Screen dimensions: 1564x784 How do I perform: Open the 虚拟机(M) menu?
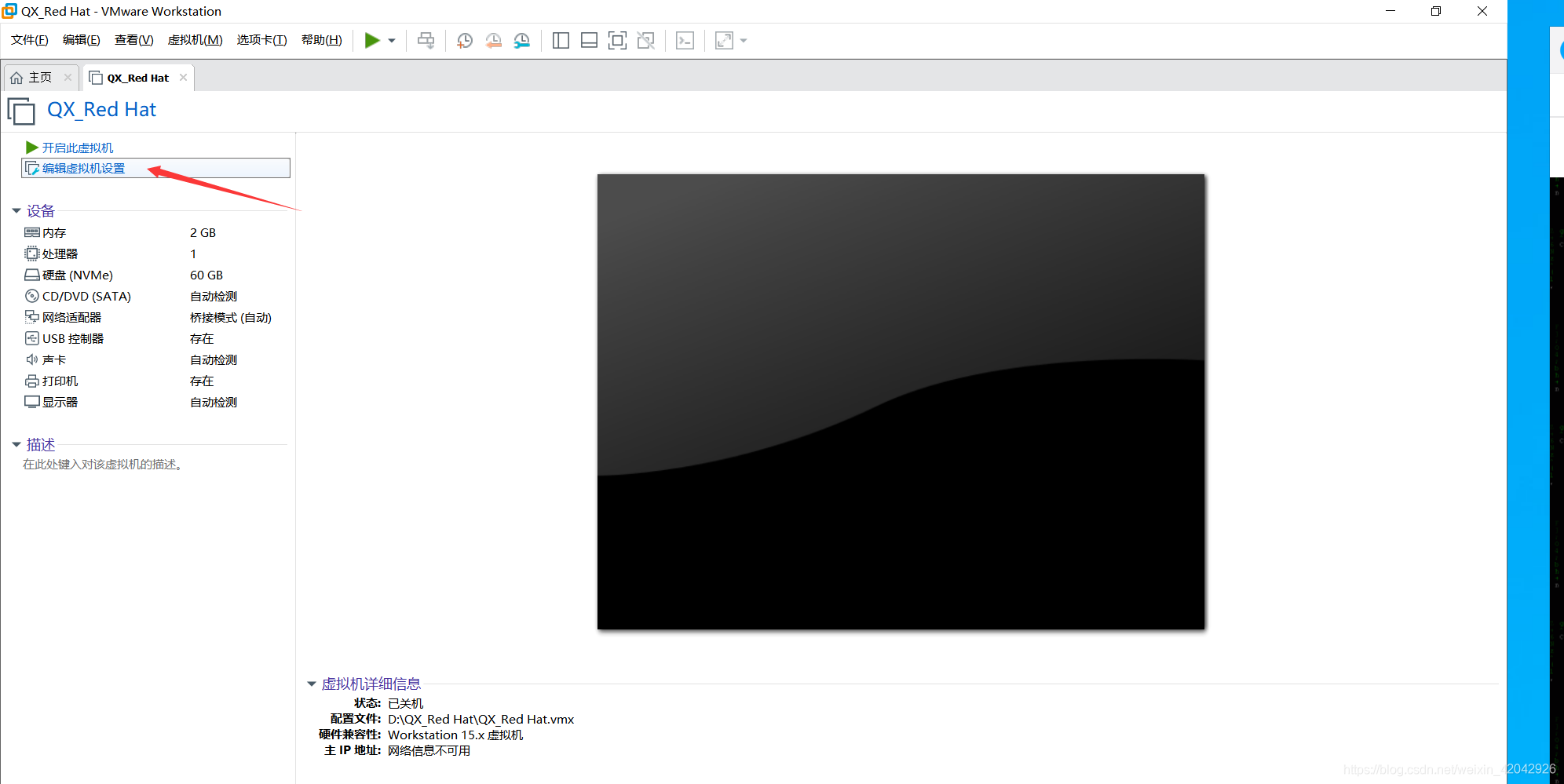195,40
